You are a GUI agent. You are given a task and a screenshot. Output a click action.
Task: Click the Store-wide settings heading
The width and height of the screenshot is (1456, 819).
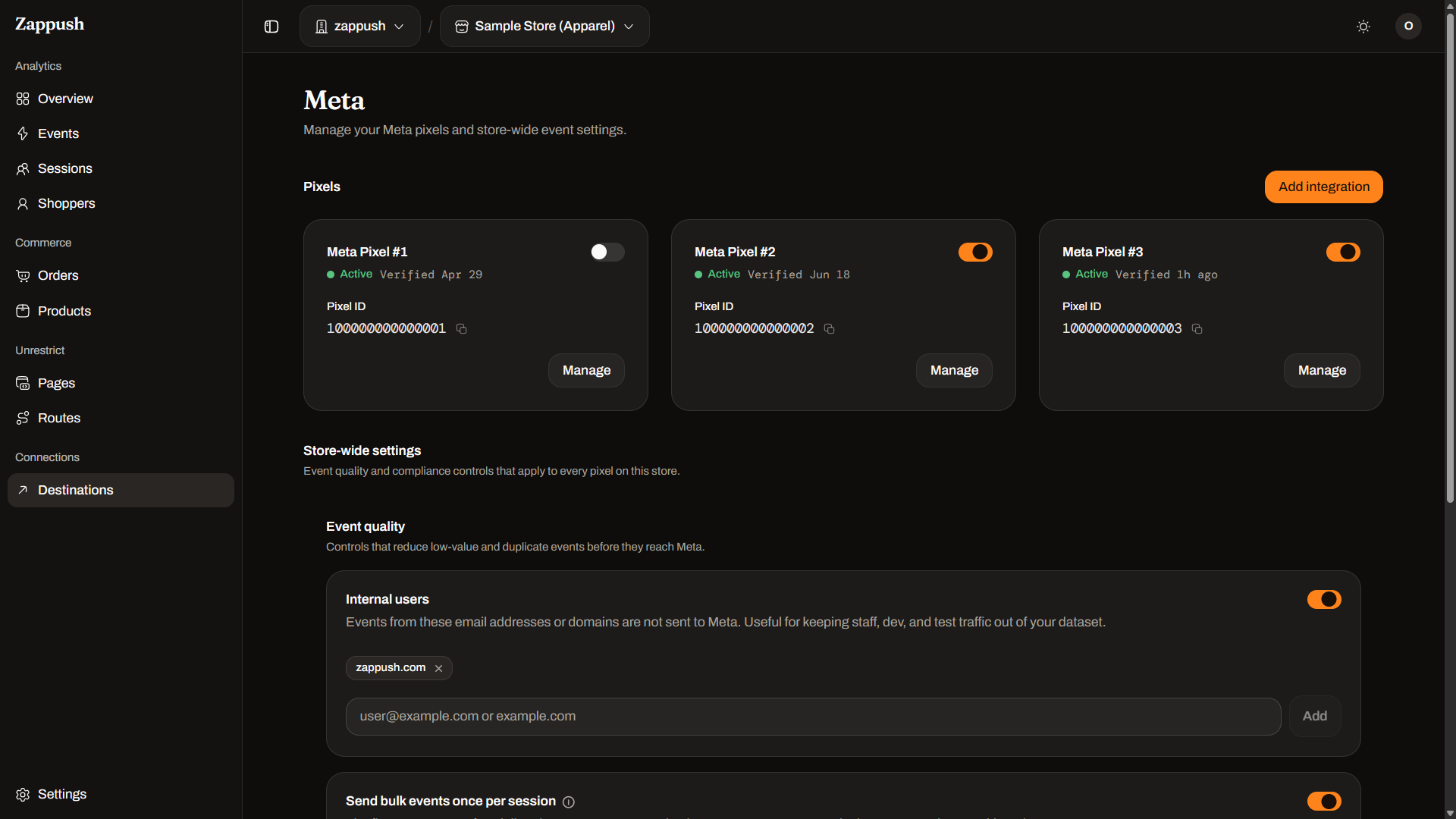[x=362, y=451]
